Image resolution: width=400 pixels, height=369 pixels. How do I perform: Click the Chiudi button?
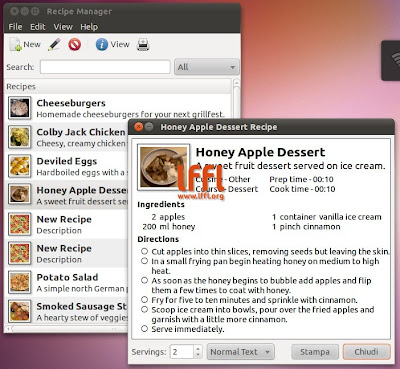[366, 352]
